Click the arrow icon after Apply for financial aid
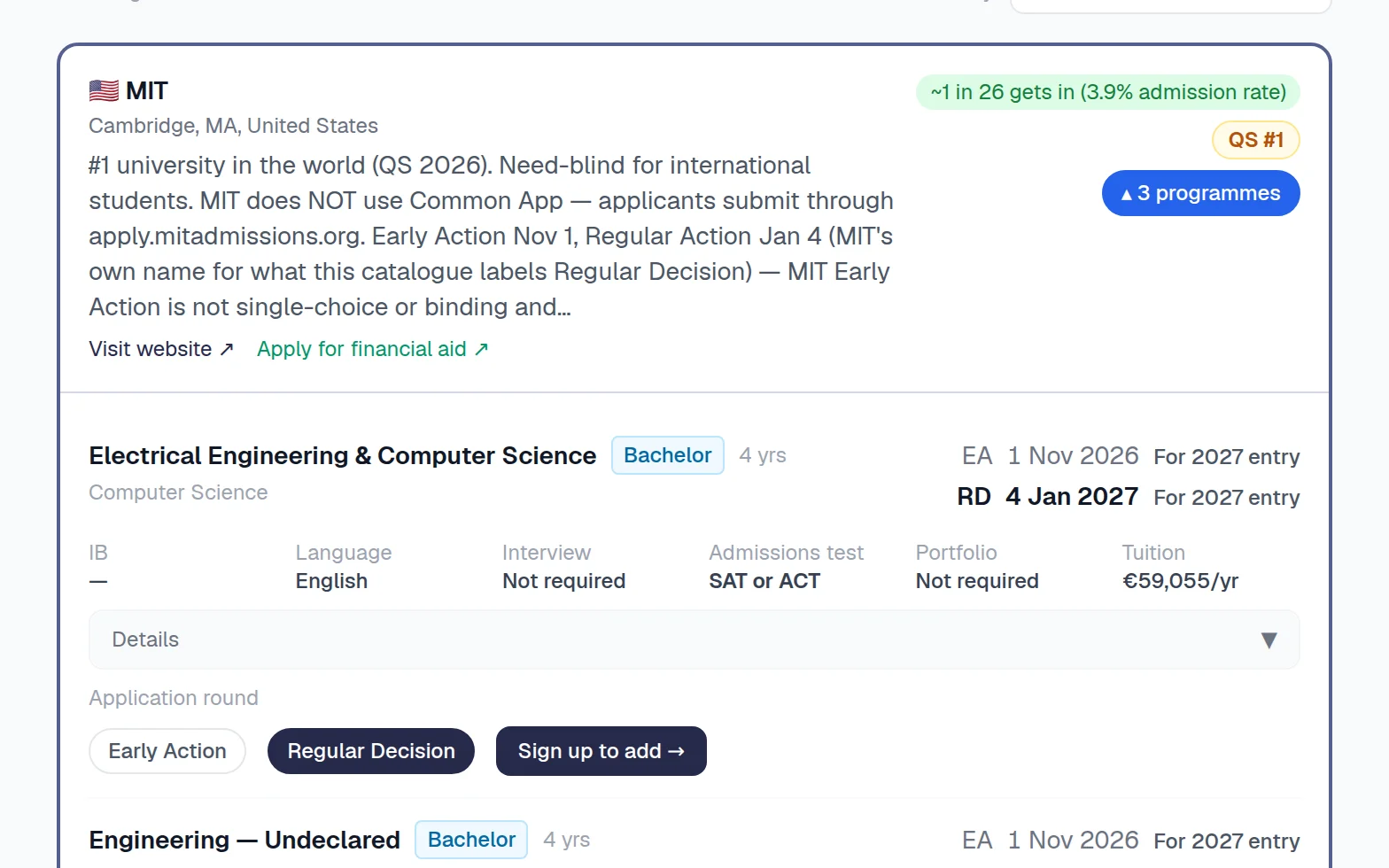Viewport: 1389px width, 868px height. click(481, 349)
